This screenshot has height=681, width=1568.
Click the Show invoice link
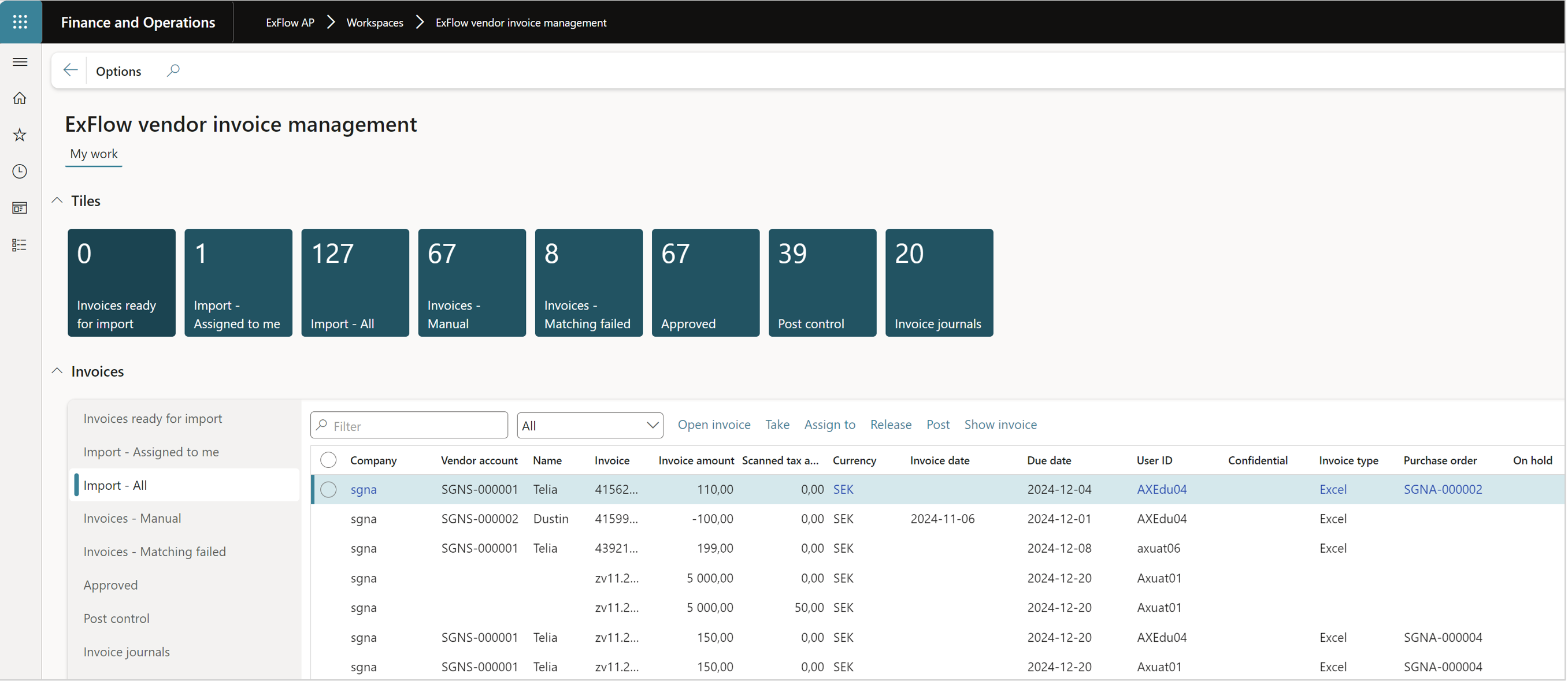click(1000, 424)
